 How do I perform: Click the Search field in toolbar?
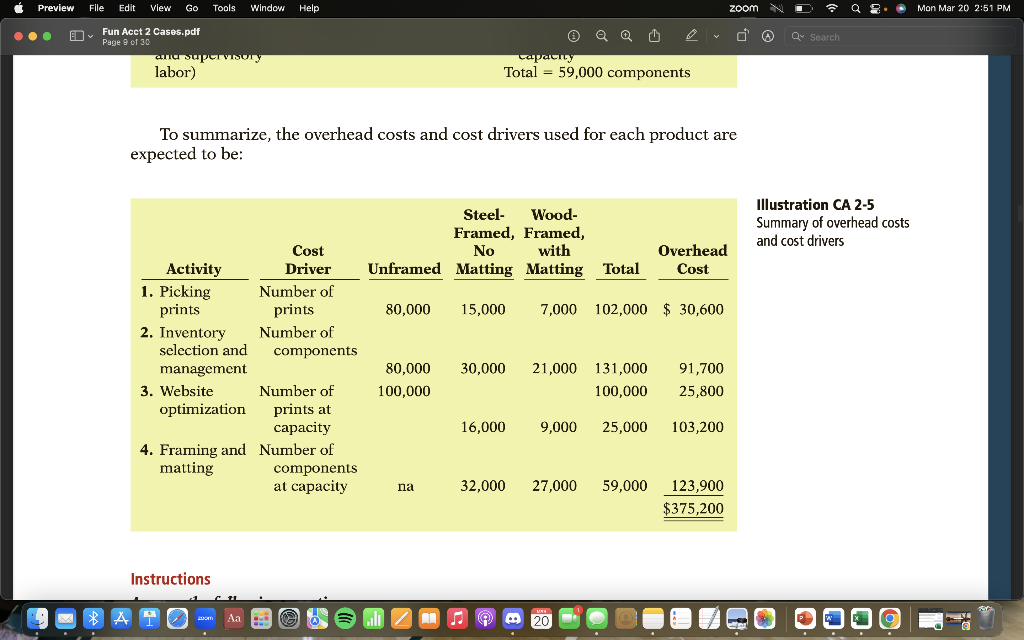point(899,37)
